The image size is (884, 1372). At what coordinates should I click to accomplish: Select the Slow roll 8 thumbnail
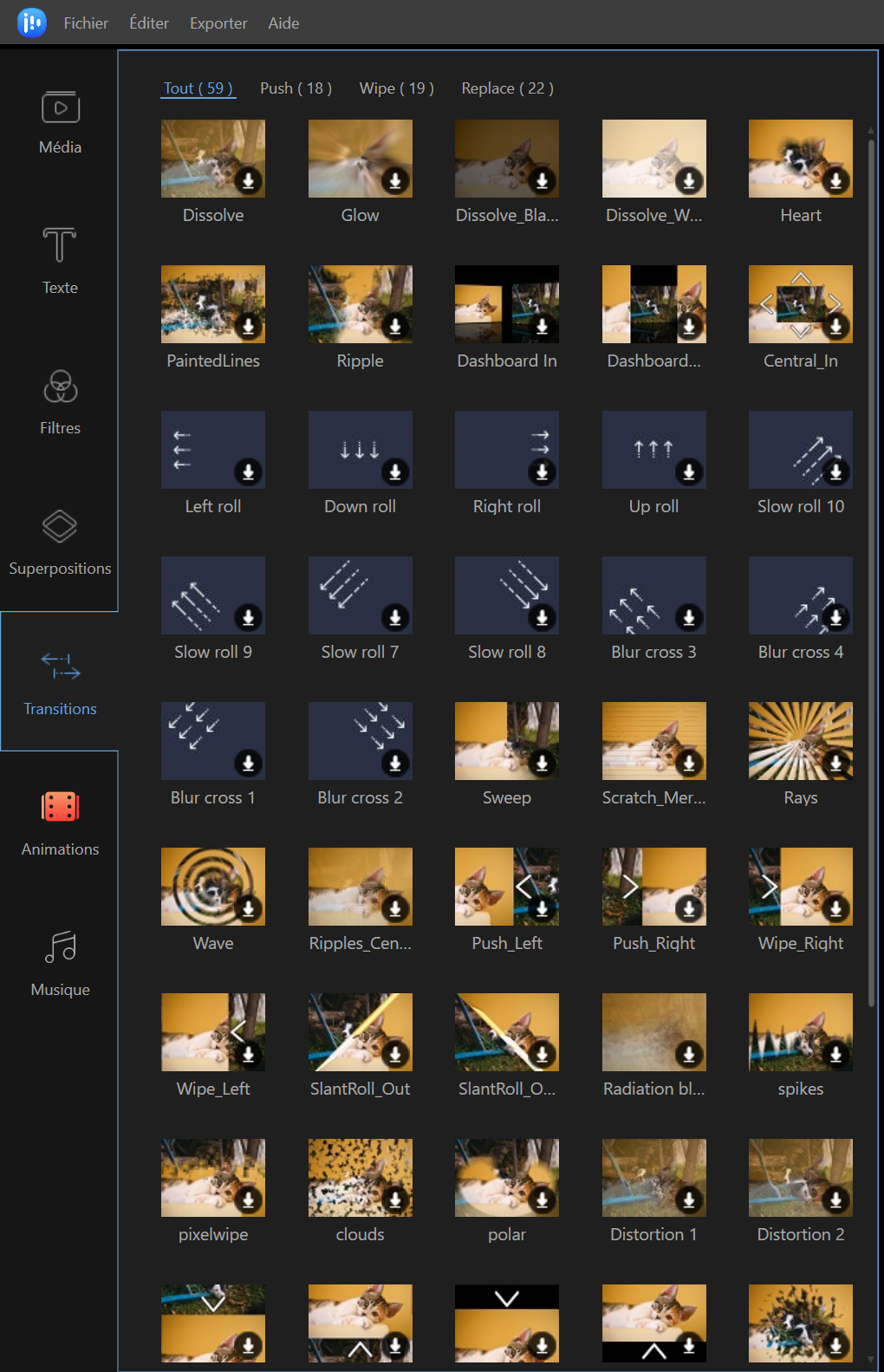(x=507, y=595)
